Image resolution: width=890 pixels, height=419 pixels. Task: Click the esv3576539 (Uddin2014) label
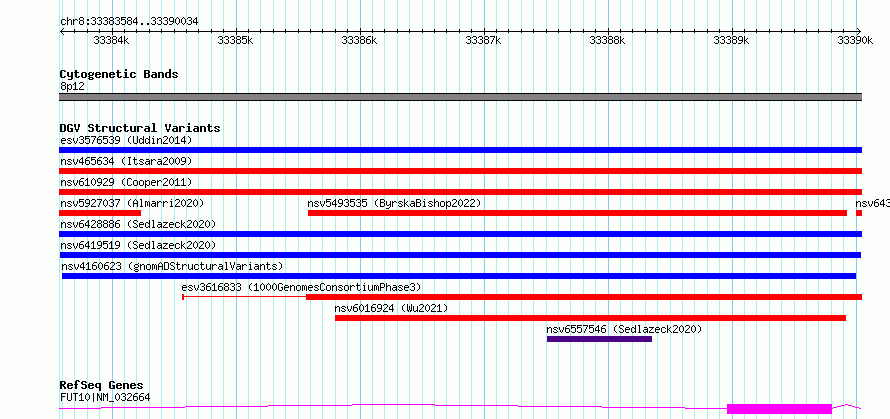pos(126,140)
